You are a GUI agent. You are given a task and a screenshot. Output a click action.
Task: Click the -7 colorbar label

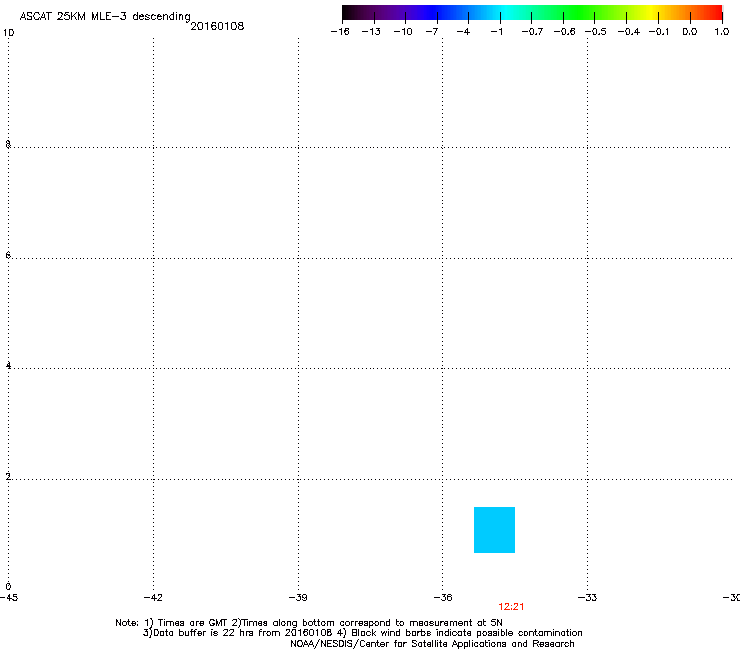coord(431,32)
